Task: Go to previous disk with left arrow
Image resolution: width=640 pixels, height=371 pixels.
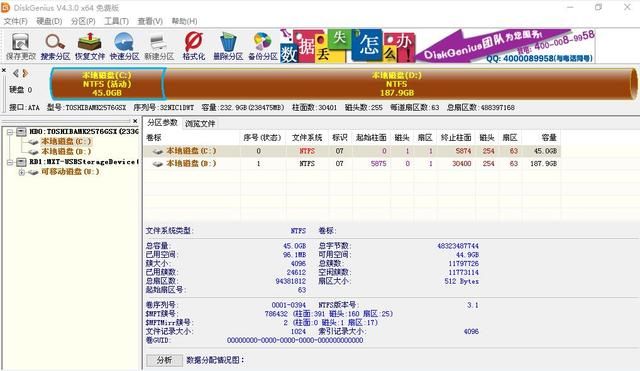Action: [x=16, y=73]
